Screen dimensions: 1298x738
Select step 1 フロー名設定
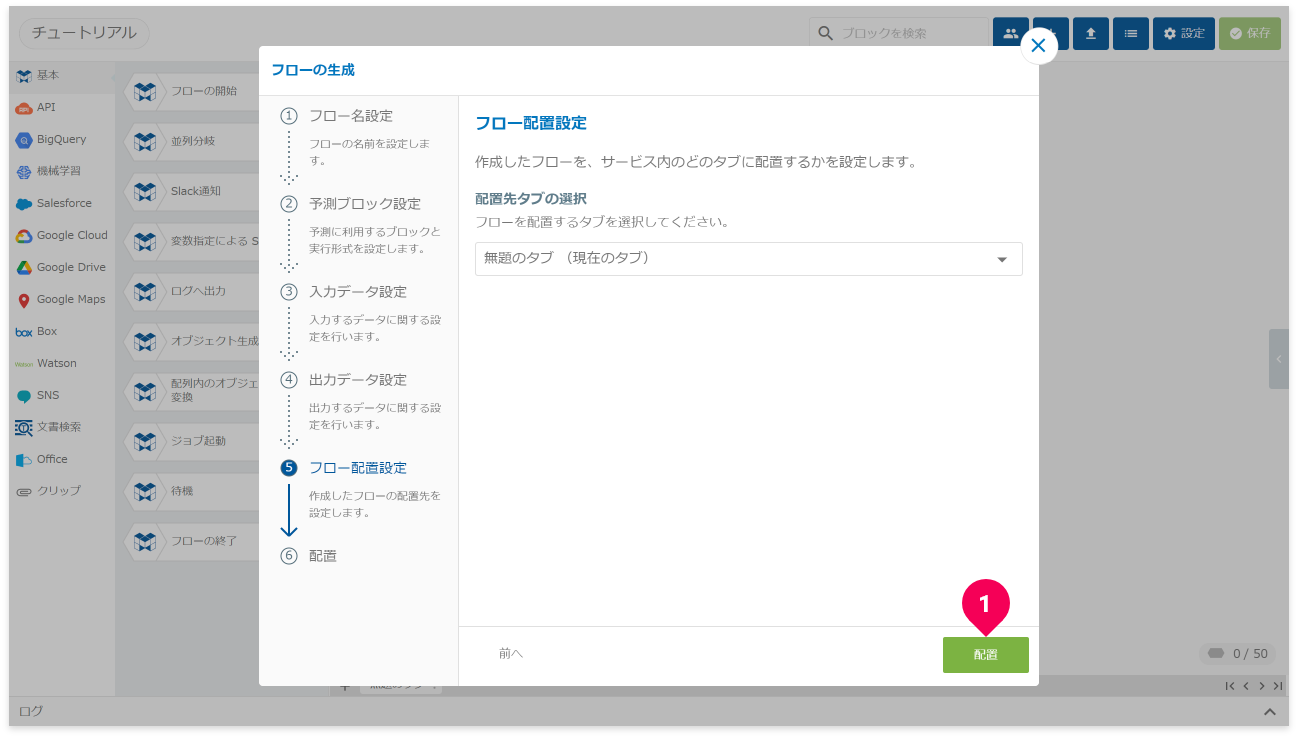(x=350, y=116)
